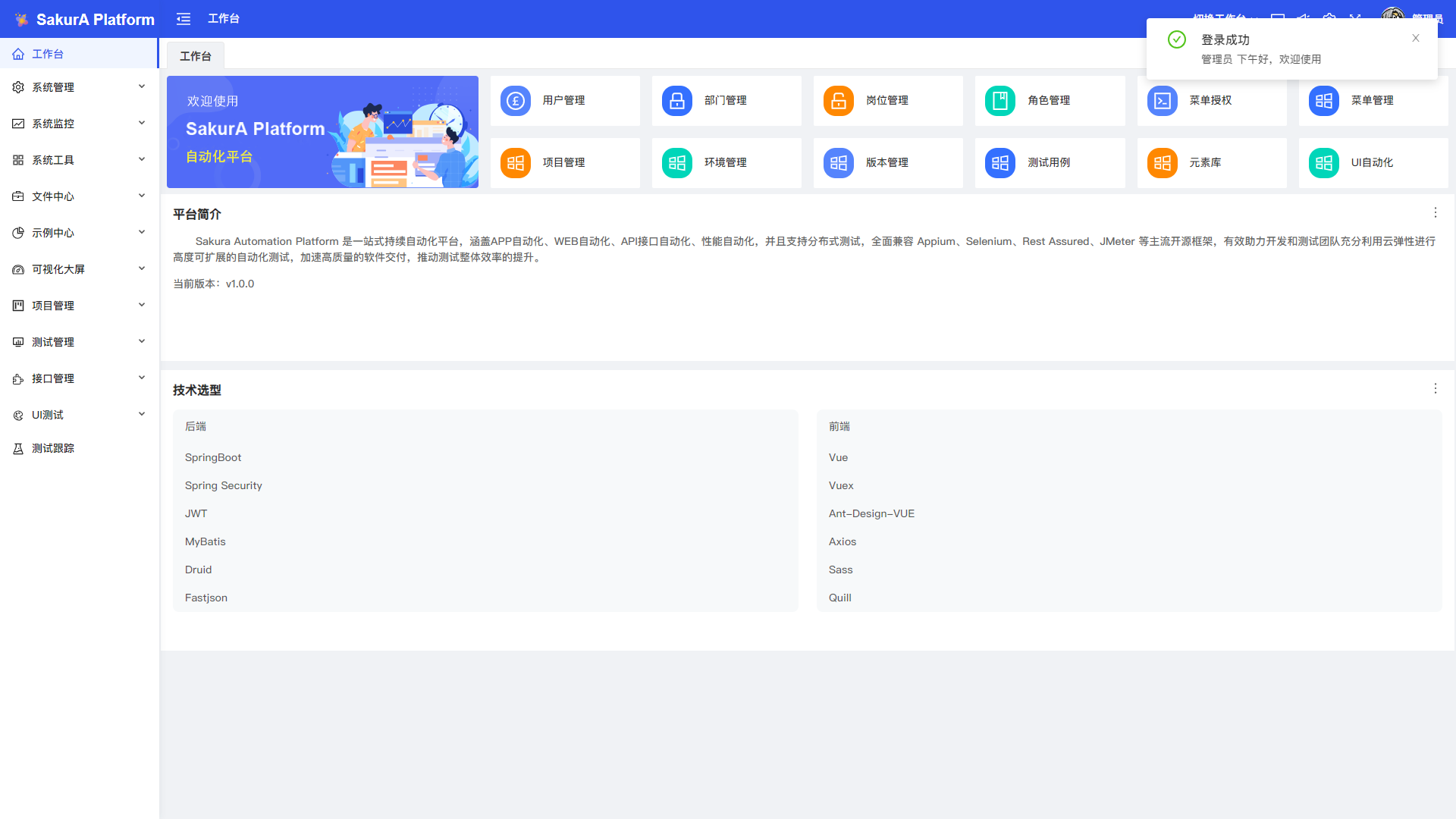Viewport: 1456px width, 819px height.
Task: Open the 环境管理 shortcut icon
Action: pyautogui.click(x=677, y=163)
